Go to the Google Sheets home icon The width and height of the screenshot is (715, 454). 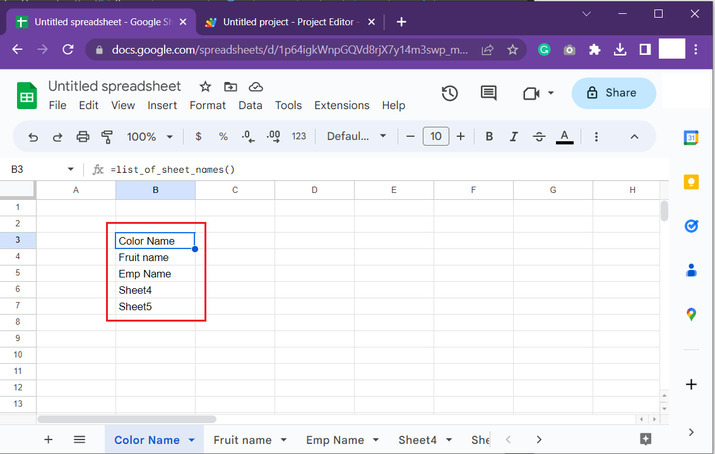click(x=27, y=96)
